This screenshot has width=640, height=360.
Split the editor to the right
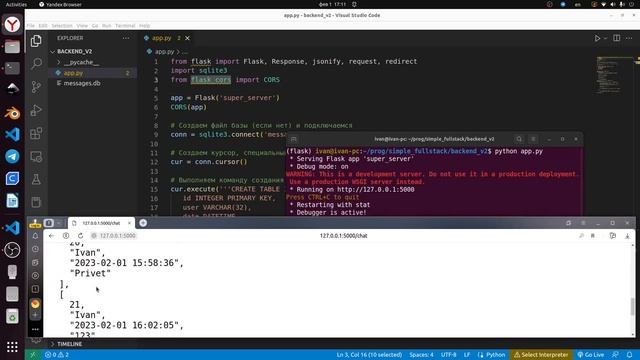click(x=616, y=38)
